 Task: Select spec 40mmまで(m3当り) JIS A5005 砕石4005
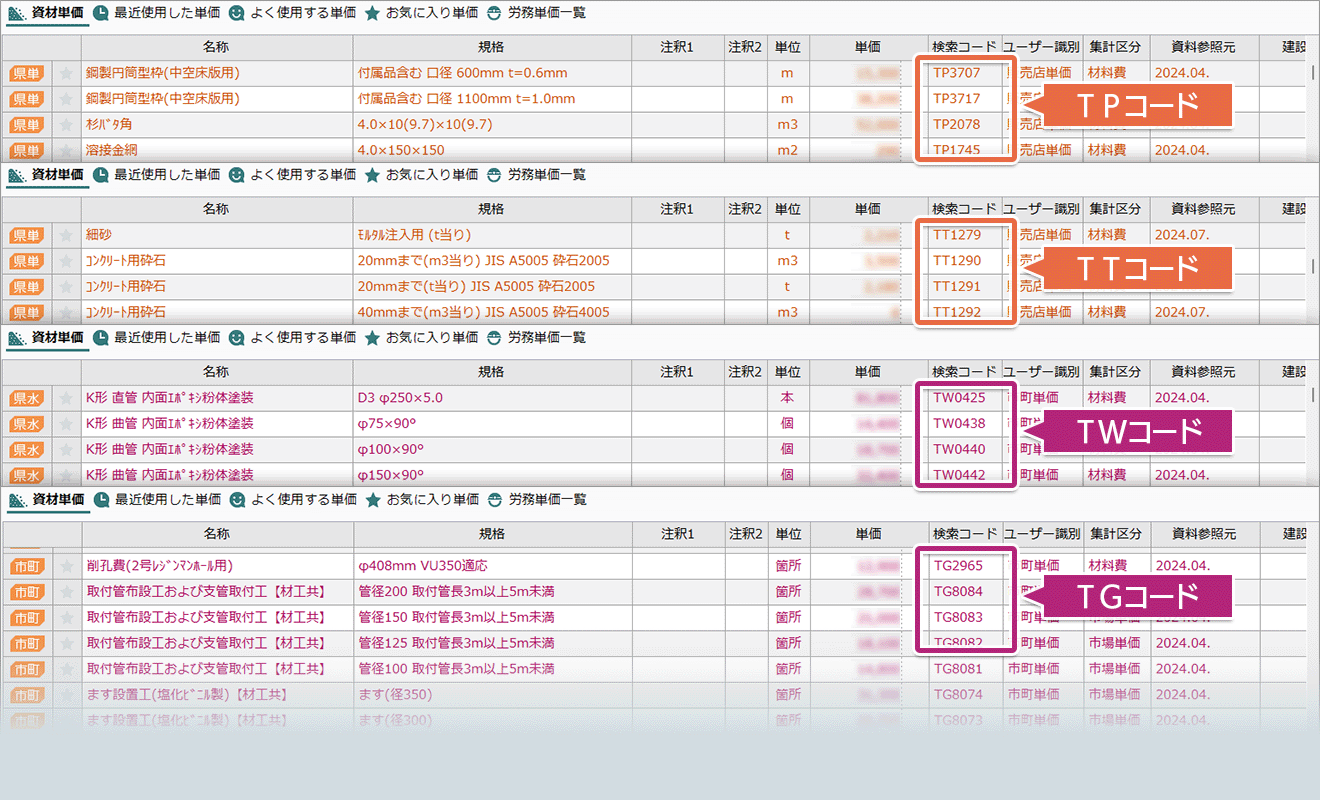click(x=491, y=312)
